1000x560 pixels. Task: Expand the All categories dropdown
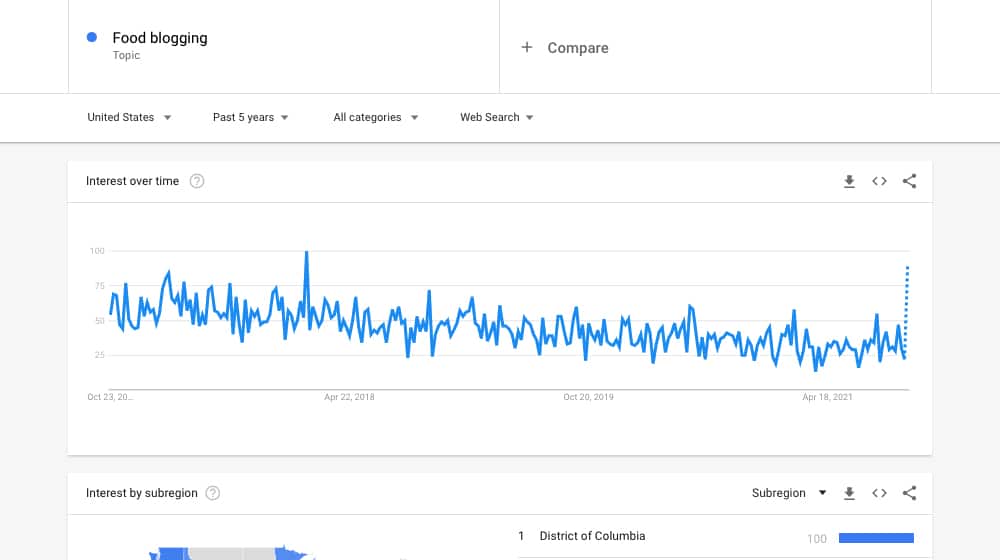(376, 117)
